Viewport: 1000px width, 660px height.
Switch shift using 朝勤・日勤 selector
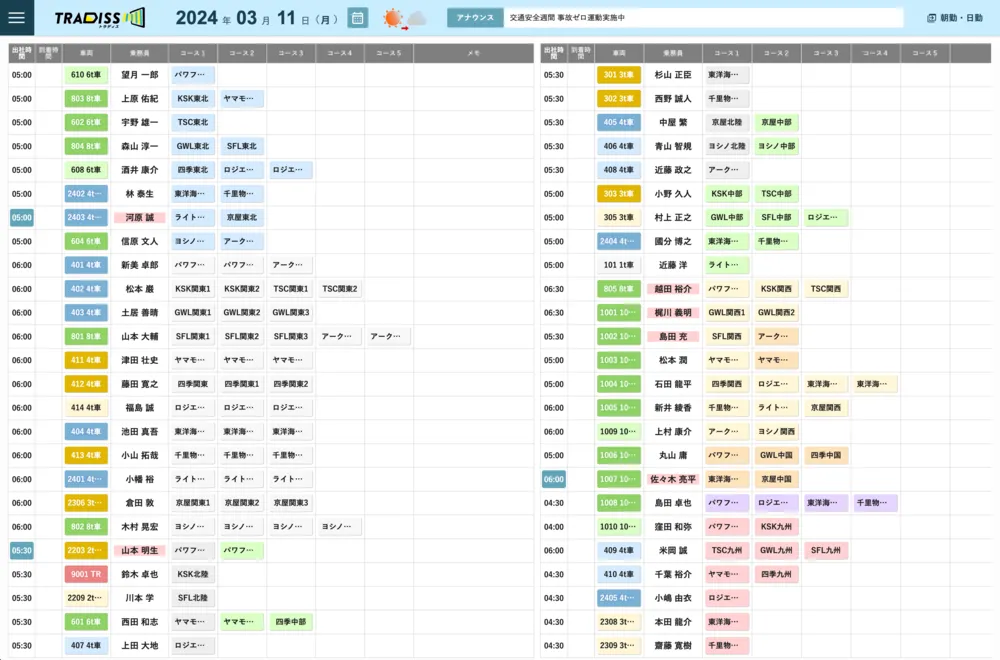pos(954,18)
